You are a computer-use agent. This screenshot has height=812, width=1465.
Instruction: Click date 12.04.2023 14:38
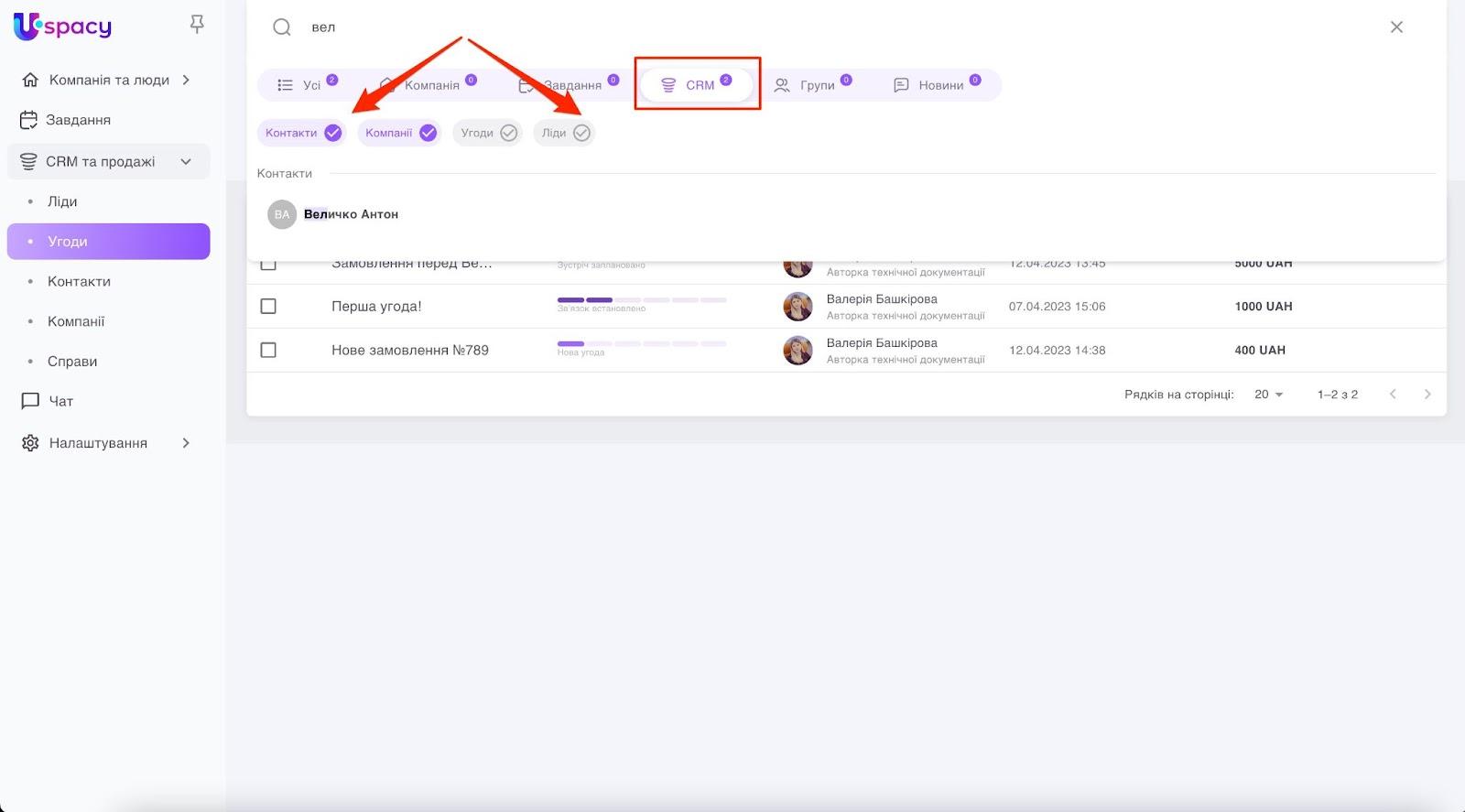[1057, 351]
